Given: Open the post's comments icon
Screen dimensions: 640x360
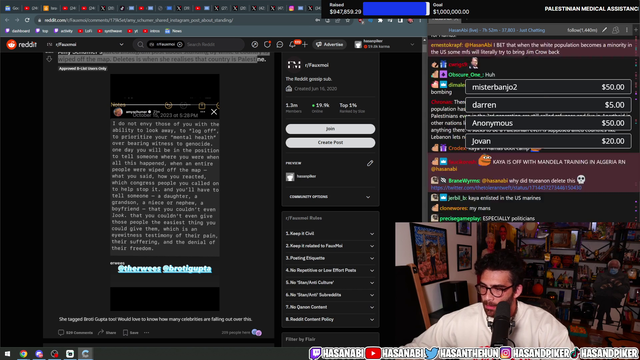Looking at the screenshot, I should click(x=61, y=333).
